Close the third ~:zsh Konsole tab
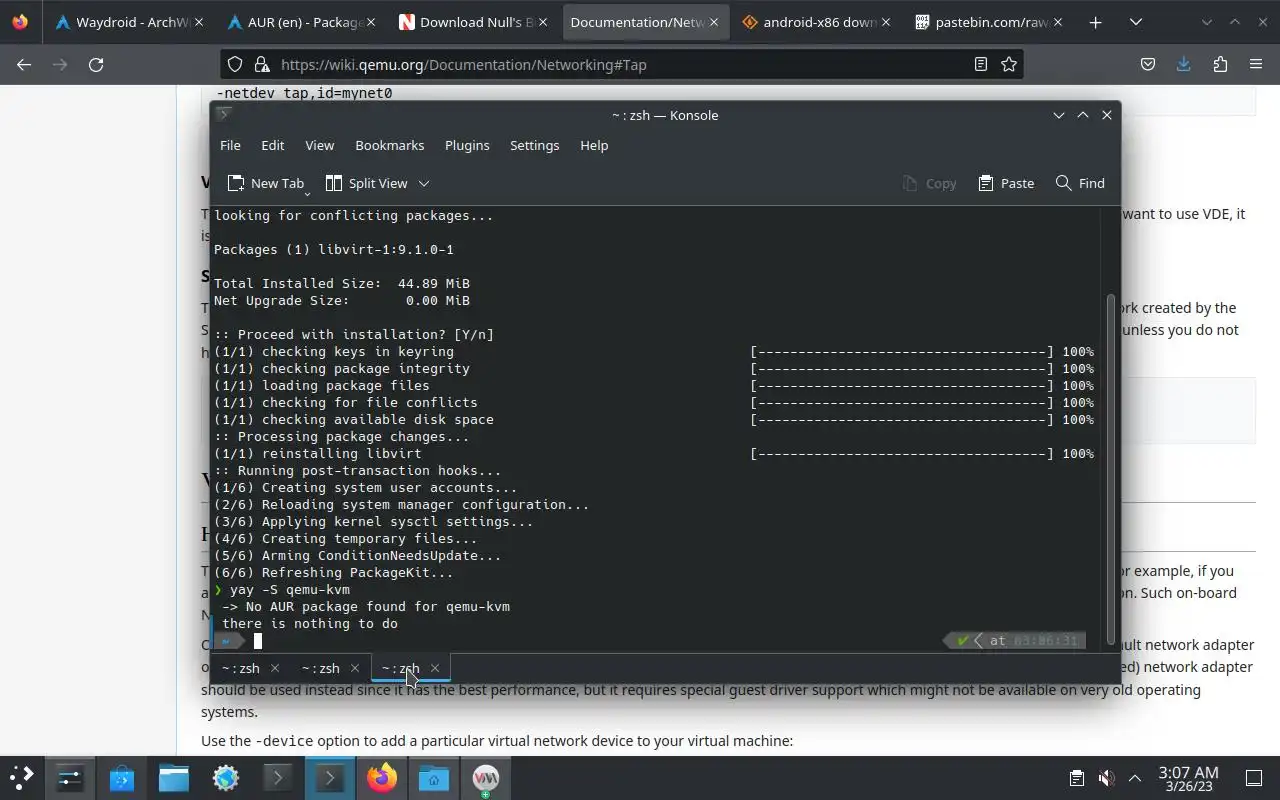The image size is (1280, 800). (435, 668)
